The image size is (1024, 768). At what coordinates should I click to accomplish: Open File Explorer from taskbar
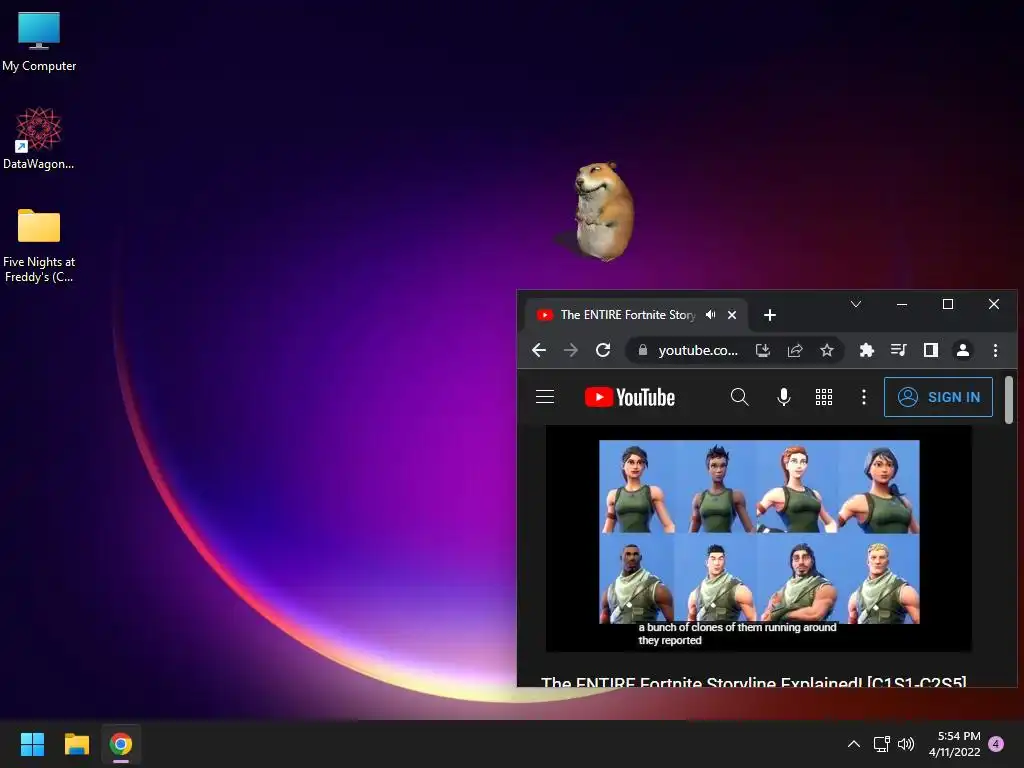(x=76, y=744)
